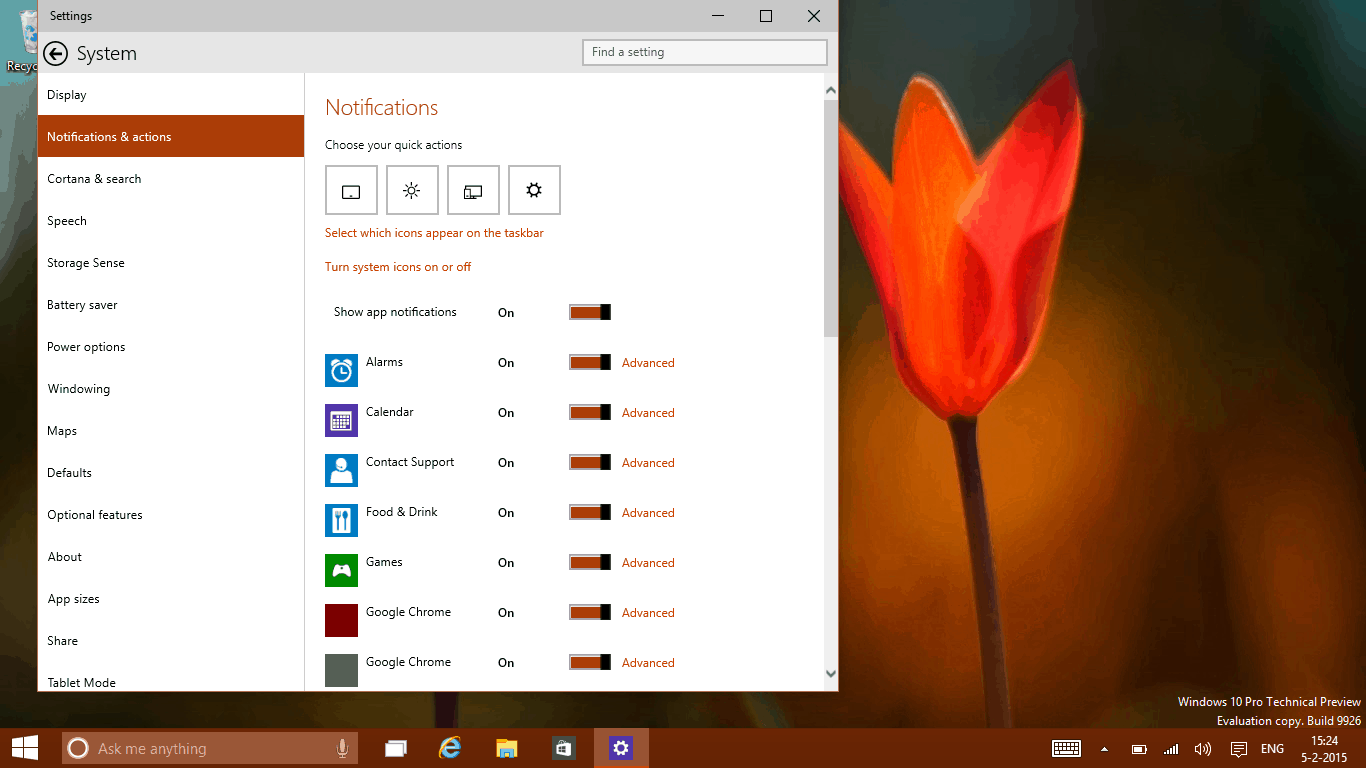Open Turn system icons on or off

398,267
